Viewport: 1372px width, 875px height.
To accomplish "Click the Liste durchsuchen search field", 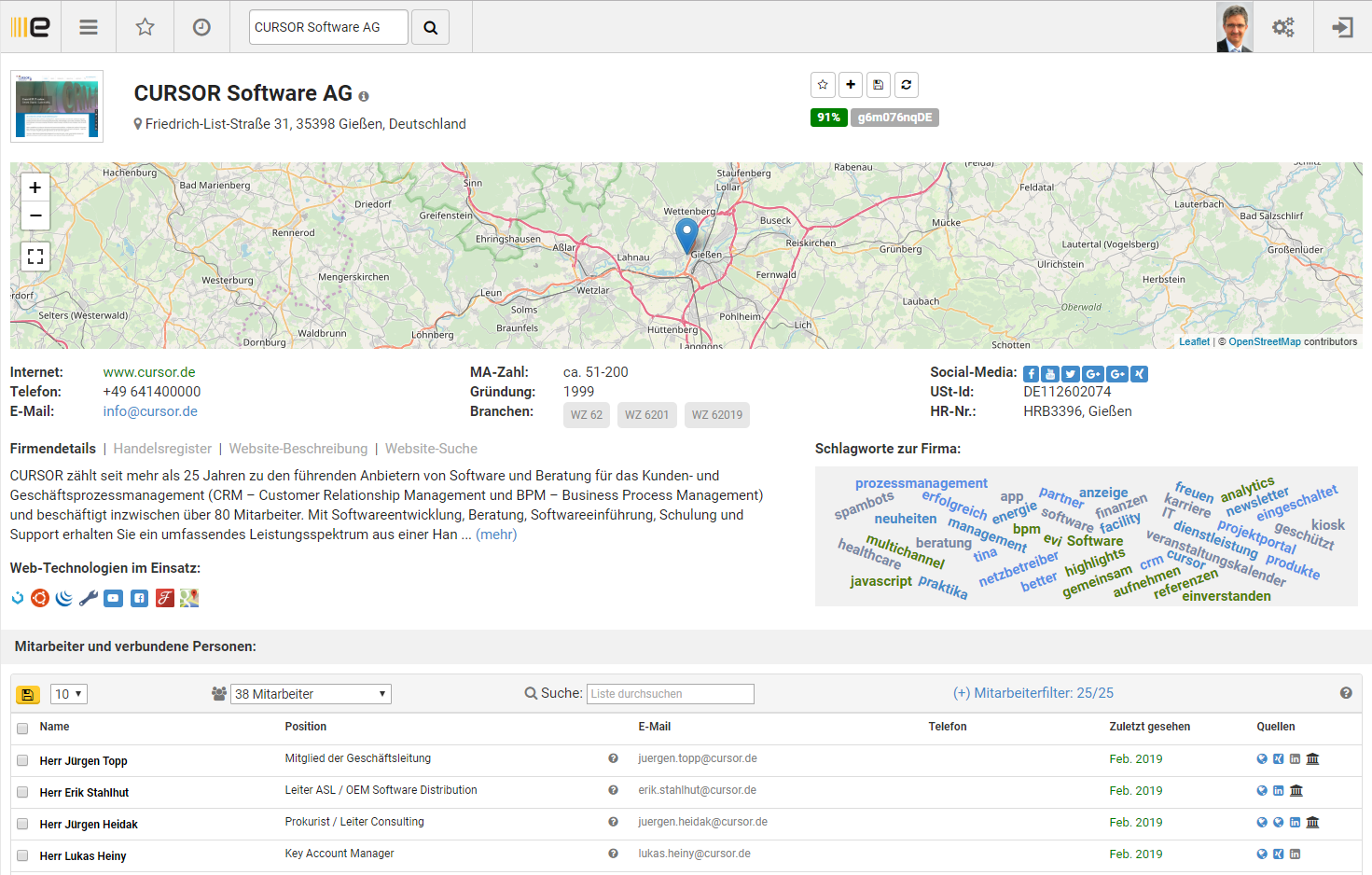I will coord(670,694).
